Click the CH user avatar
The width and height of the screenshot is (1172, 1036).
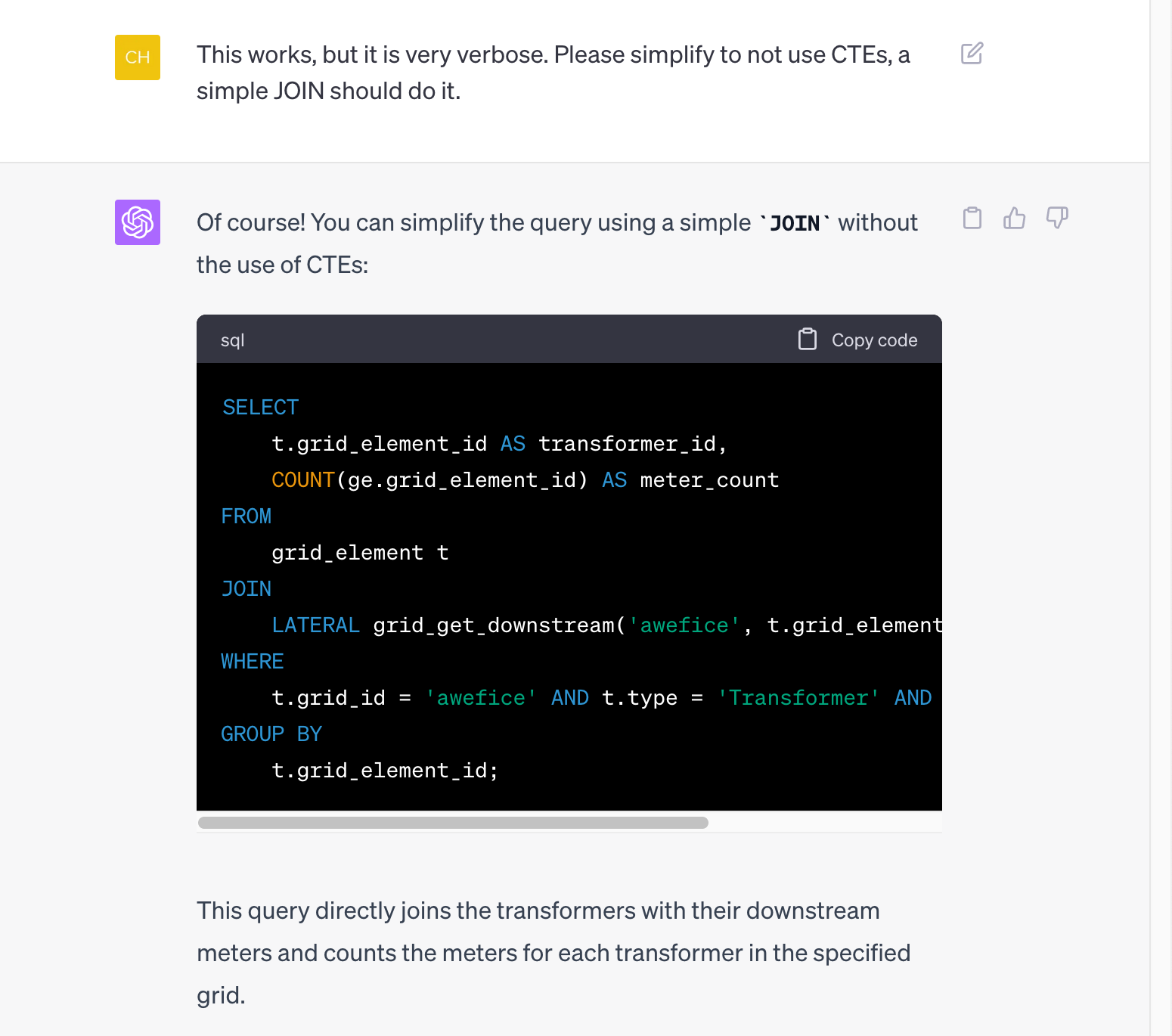pos(137,57)
